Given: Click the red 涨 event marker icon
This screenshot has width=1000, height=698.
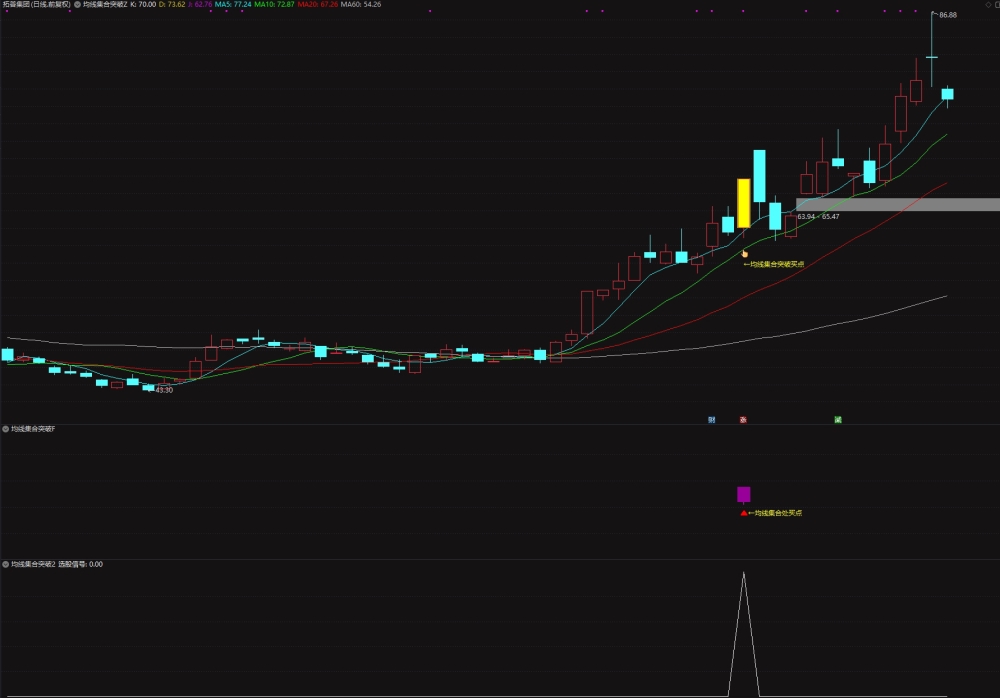Looking at the screenshot, I should click(x=743, y=419).
